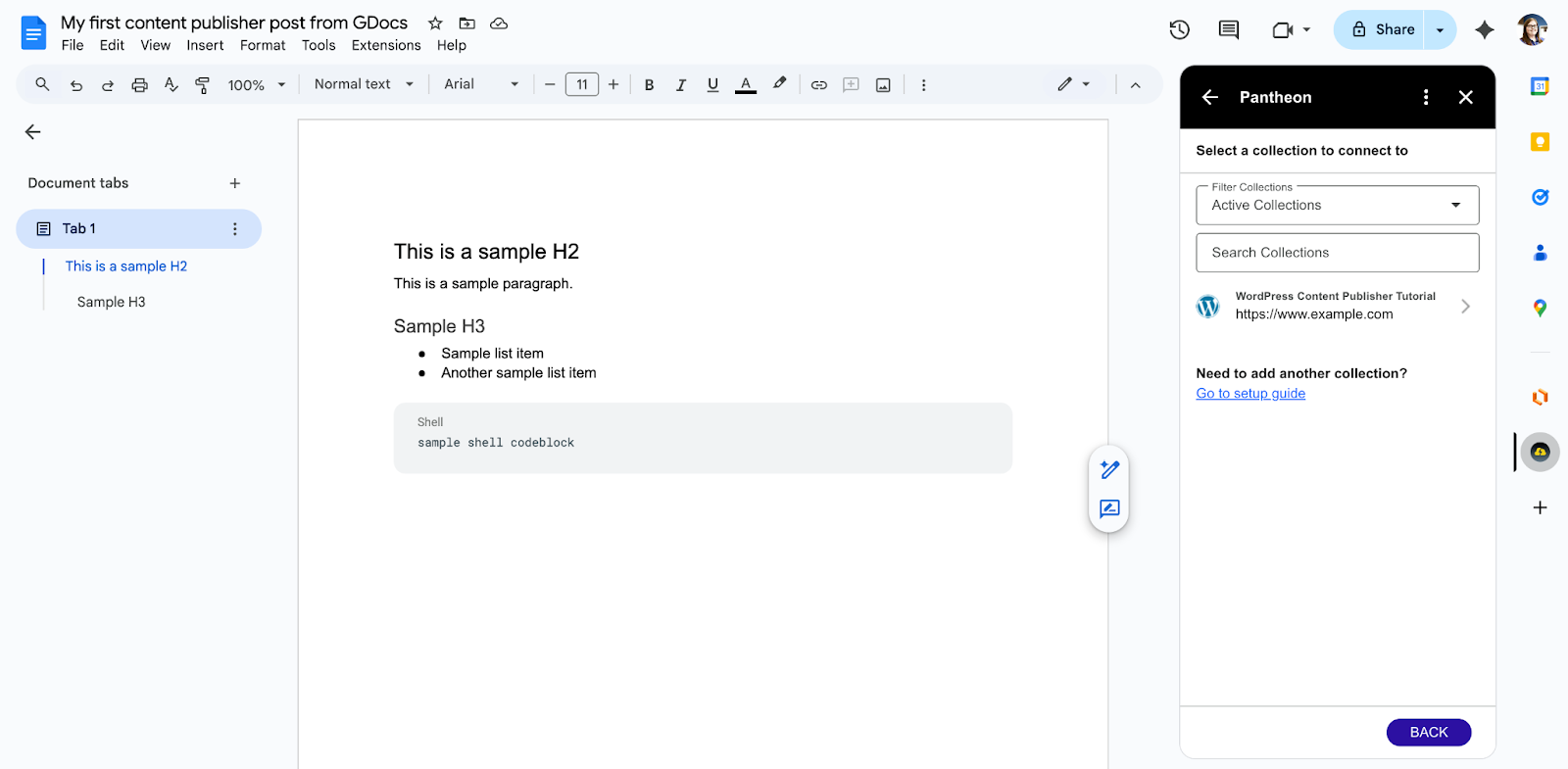Viewport: 1568px width, 769px height.
Task: Follow the Go to setup guide link
Action: click(x=1250, y=394)
